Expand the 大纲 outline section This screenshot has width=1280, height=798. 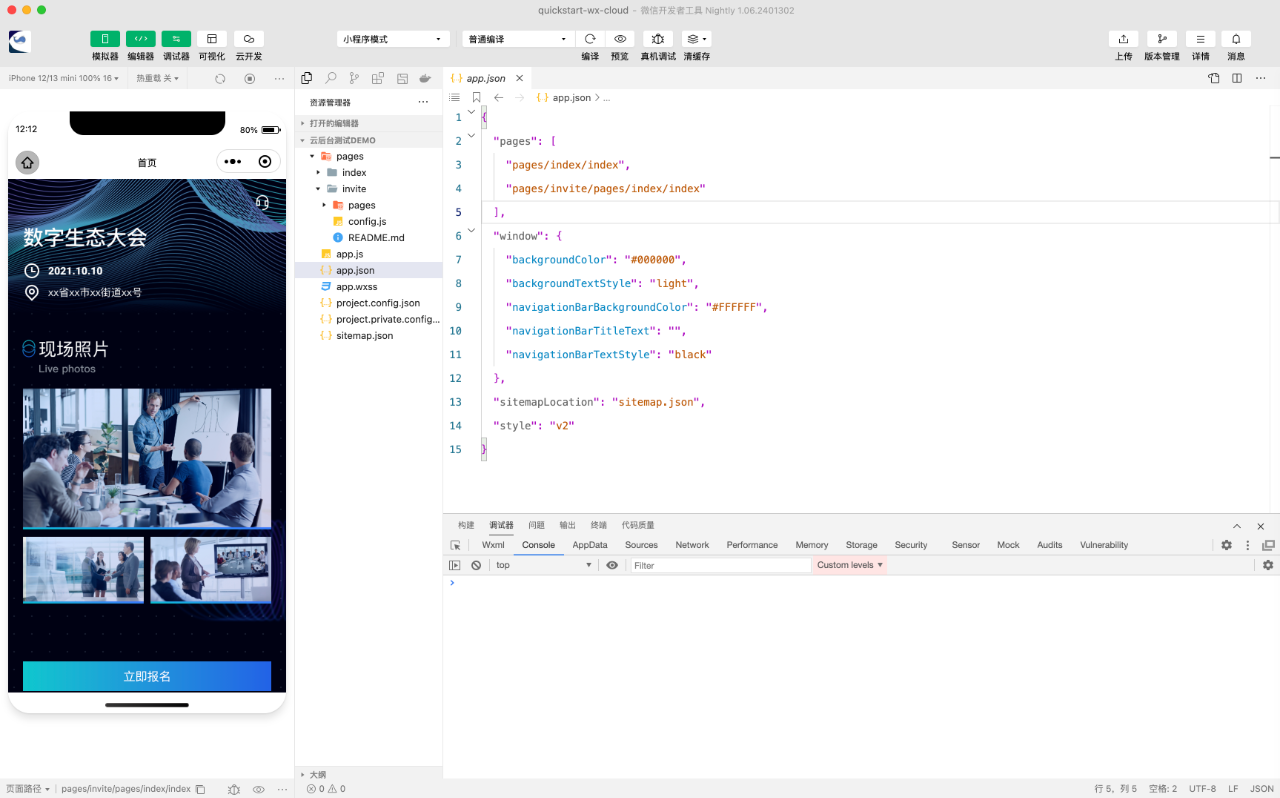click(x=369, y=775)
